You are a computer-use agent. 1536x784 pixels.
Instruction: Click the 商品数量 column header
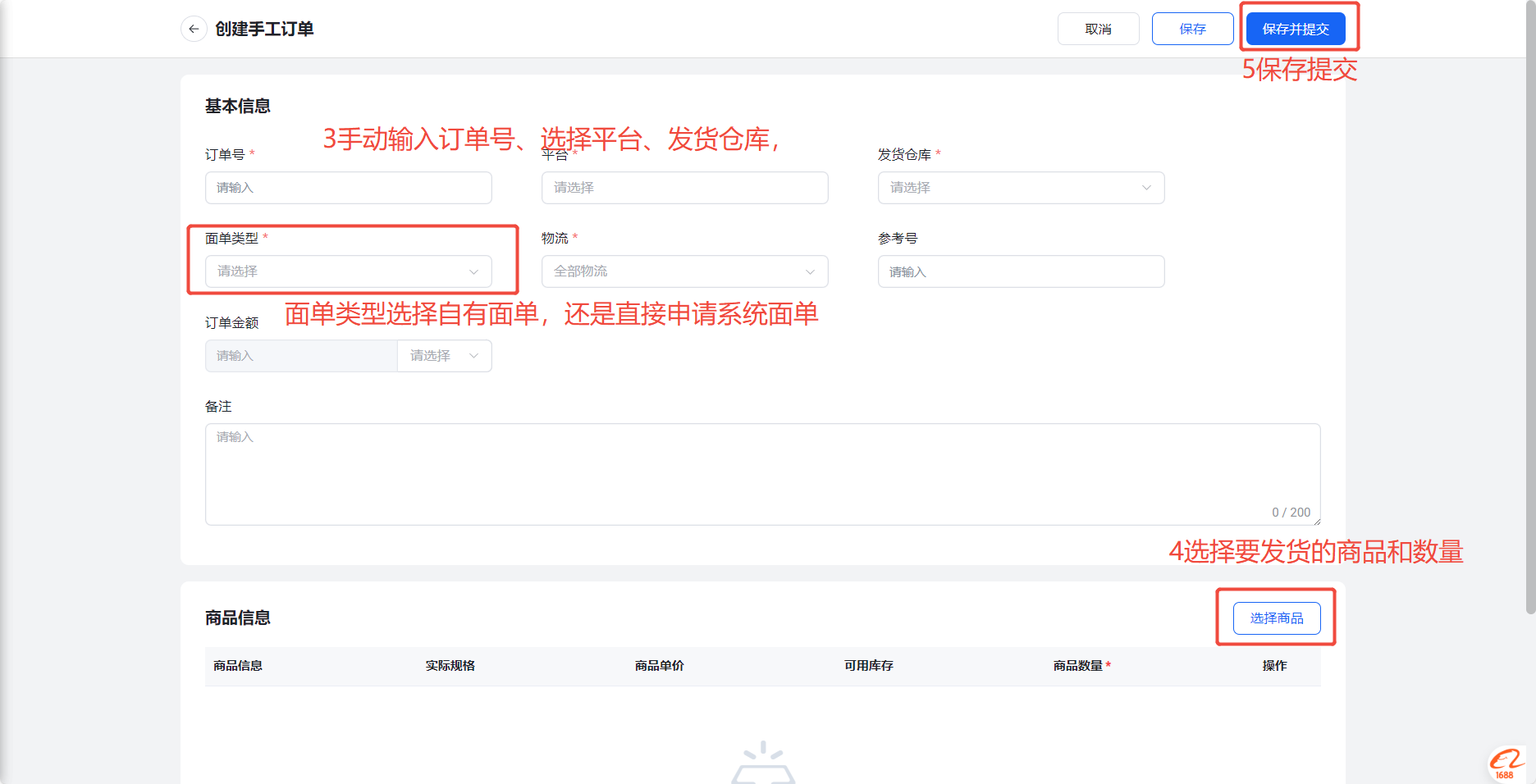1077,666
